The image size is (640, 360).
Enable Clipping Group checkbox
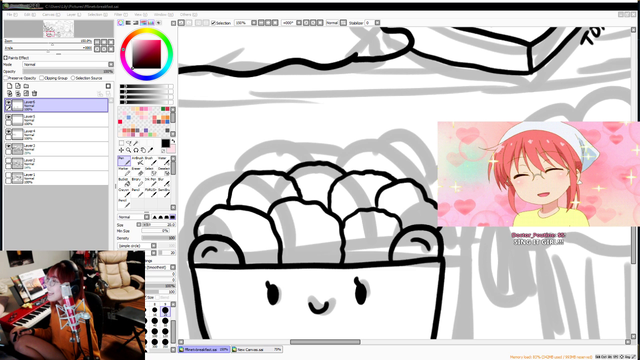pos(42,78)
